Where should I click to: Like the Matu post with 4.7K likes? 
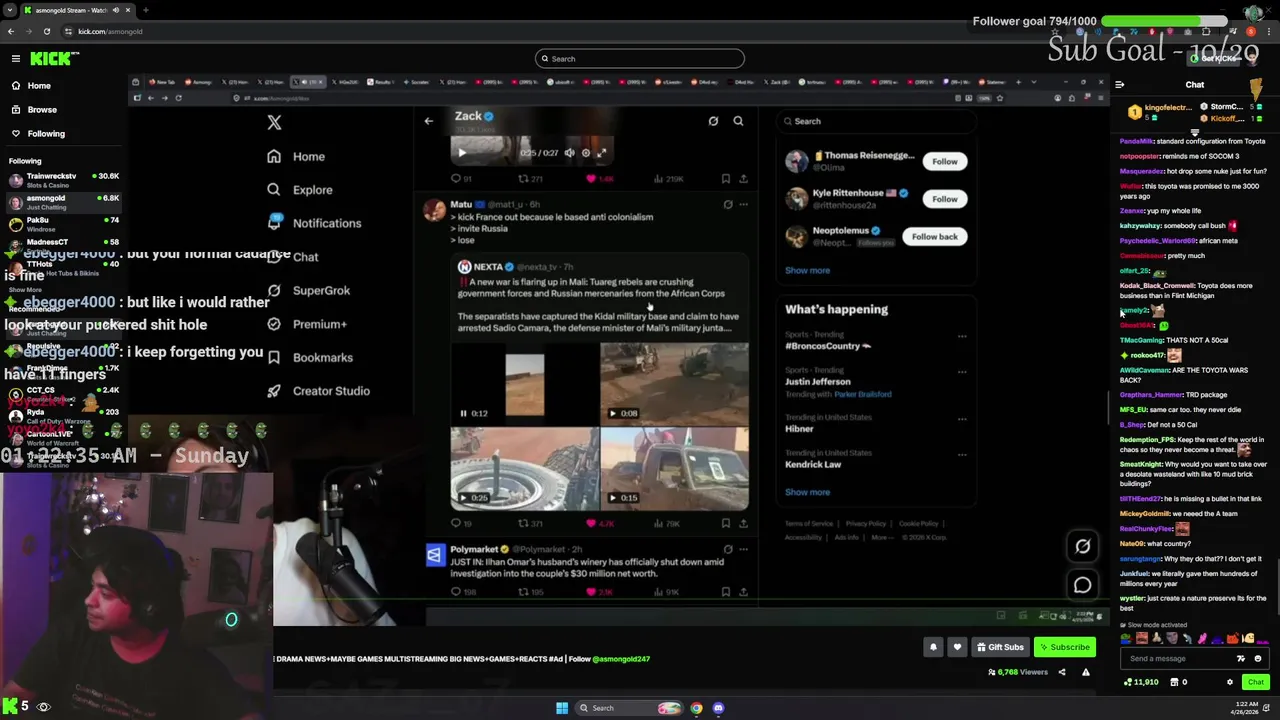coord(600,523)
